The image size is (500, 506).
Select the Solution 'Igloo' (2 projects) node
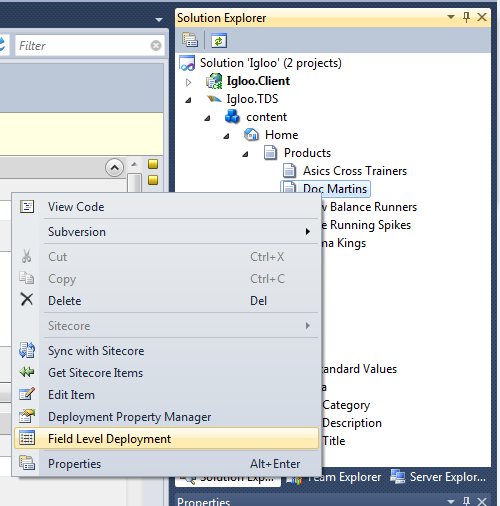point(271,63)
